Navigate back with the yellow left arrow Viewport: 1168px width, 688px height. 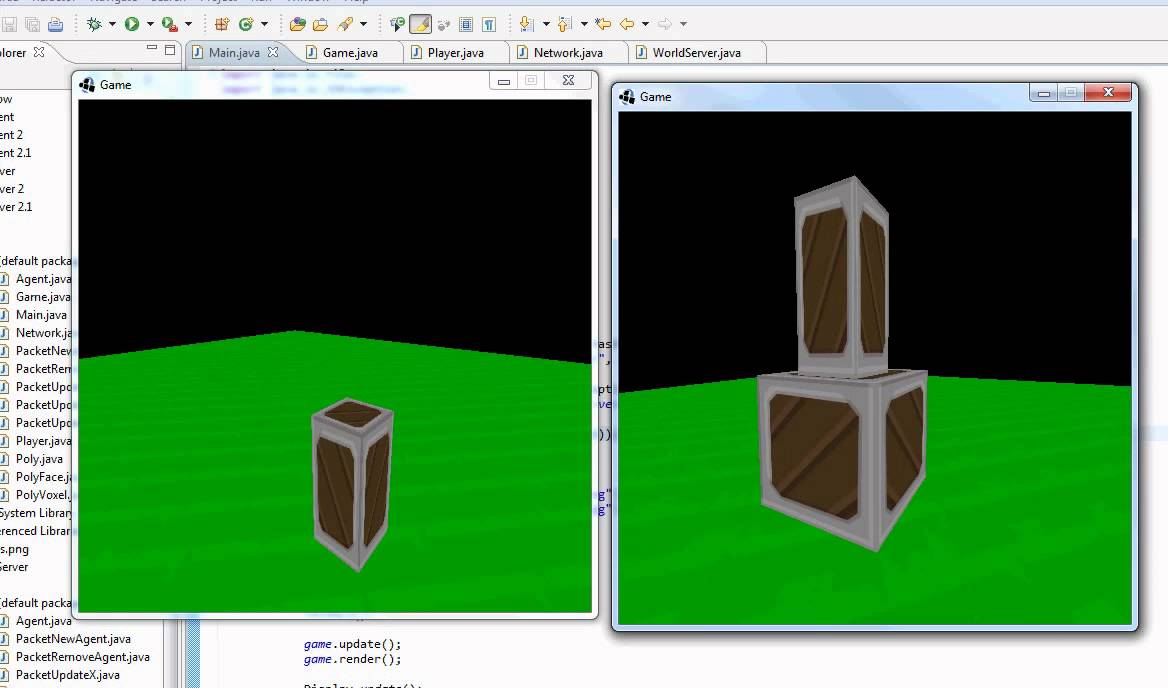coord(627,25)
